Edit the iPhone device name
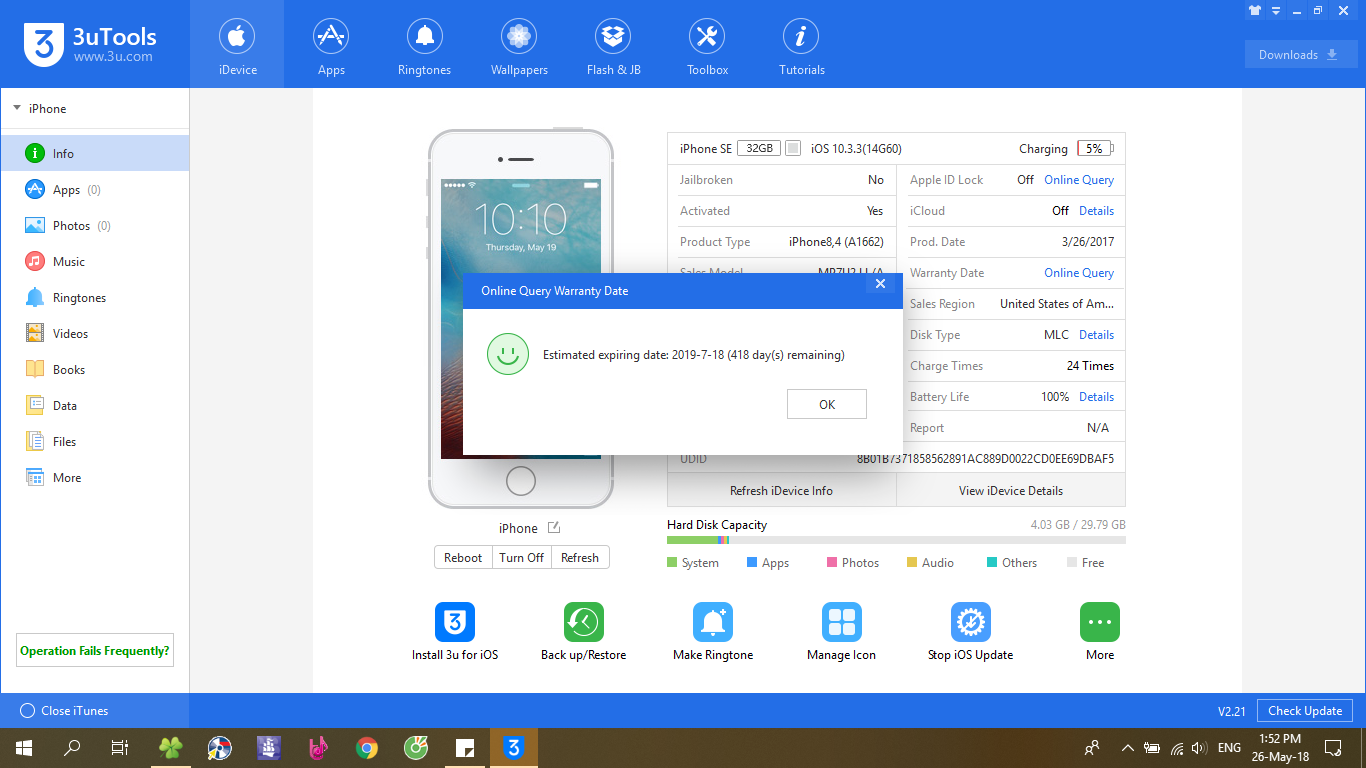 pos(554,528)
